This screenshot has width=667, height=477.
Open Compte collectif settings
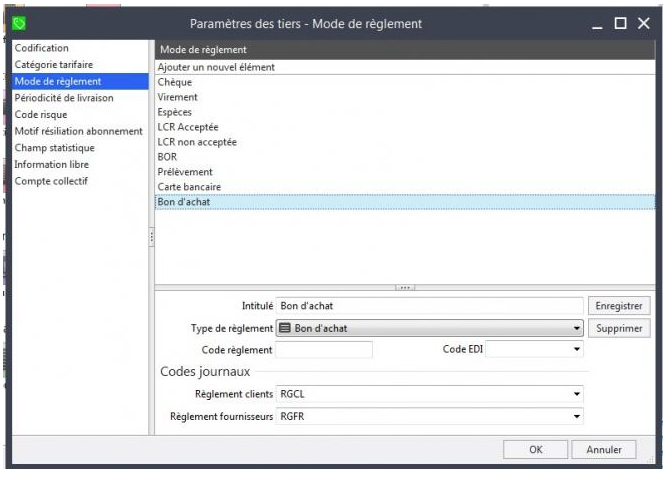pyautogui.click(x=51, y=181)
